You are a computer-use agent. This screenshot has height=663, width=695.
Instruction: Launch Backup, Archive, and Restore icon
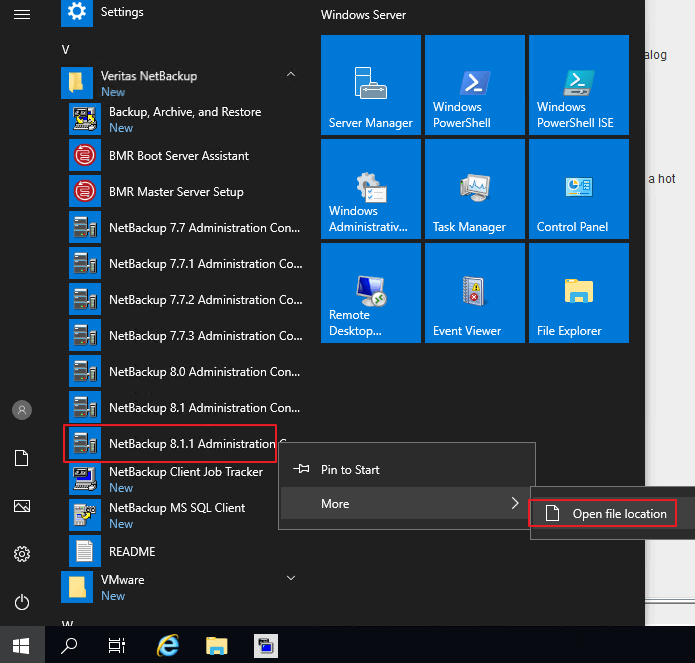tap(85, 119)
